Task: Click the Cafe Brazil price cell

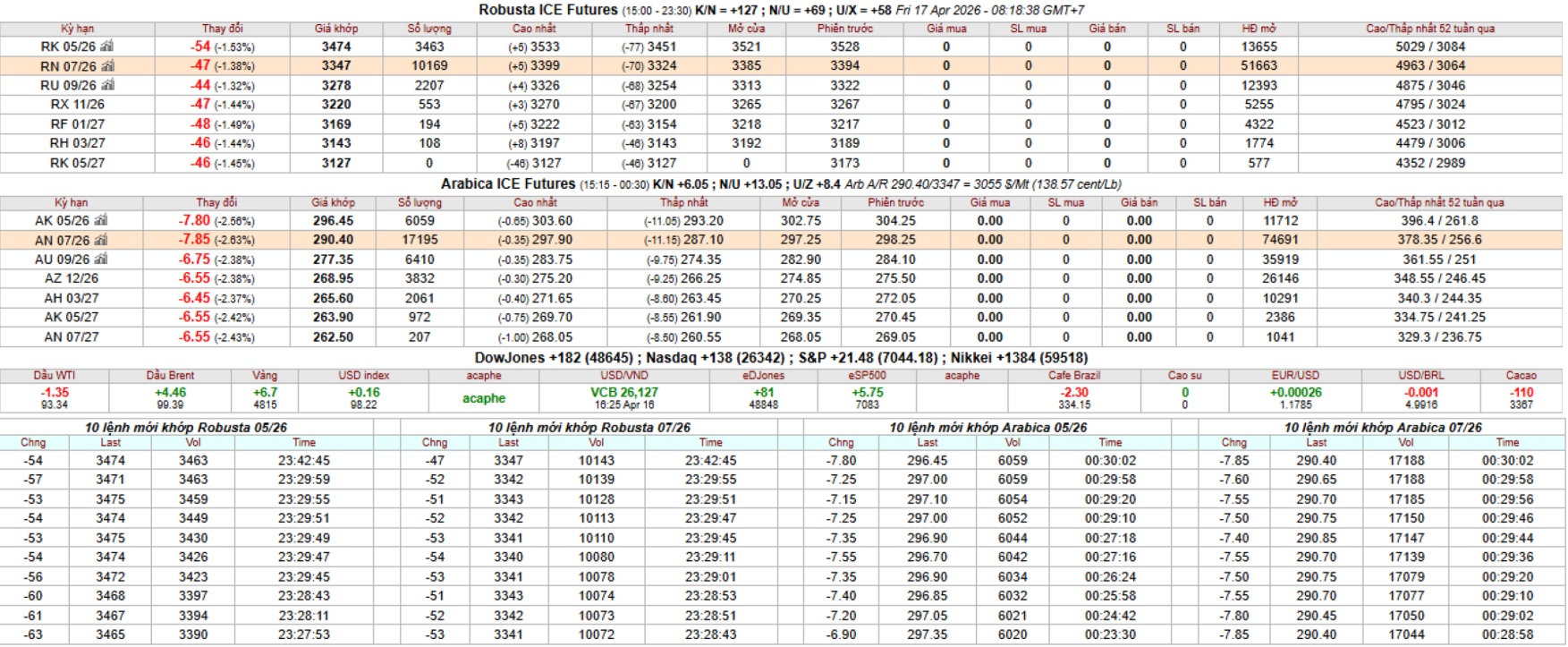Action: [x=1073, y=393]
